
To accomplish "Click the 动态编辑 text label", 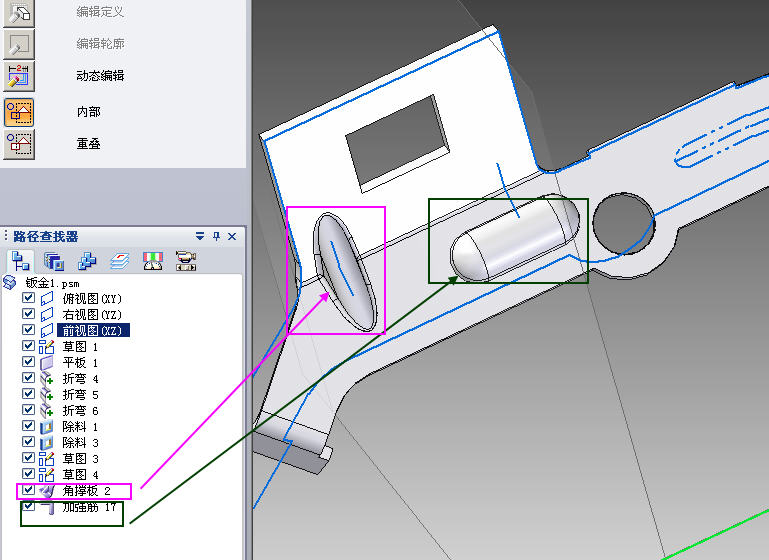I will pyautogui.click(x=100, y=76).
